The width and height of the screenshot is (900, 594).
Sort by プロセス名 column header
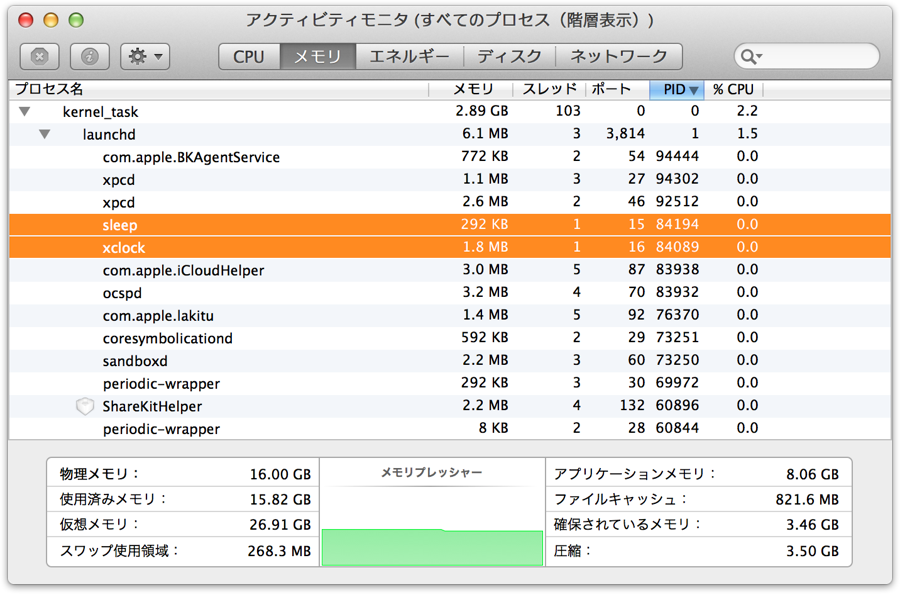(218, 90)
